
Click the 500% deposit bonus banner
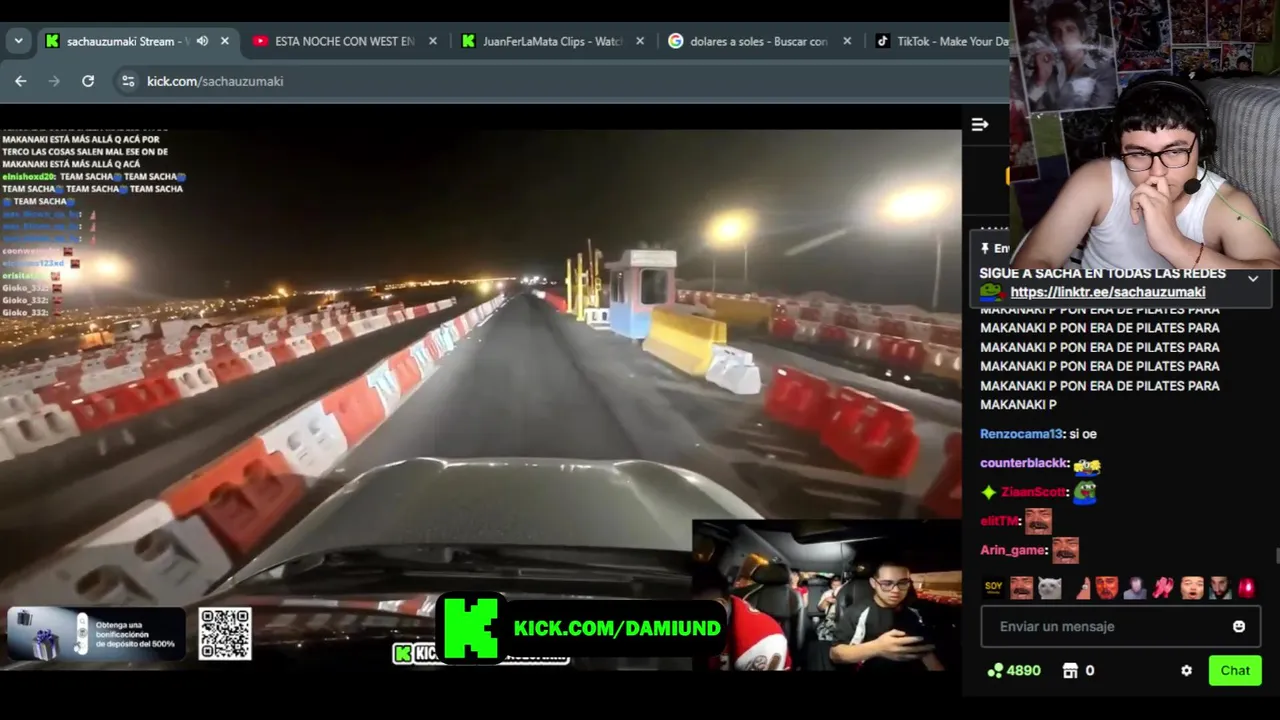95,634
